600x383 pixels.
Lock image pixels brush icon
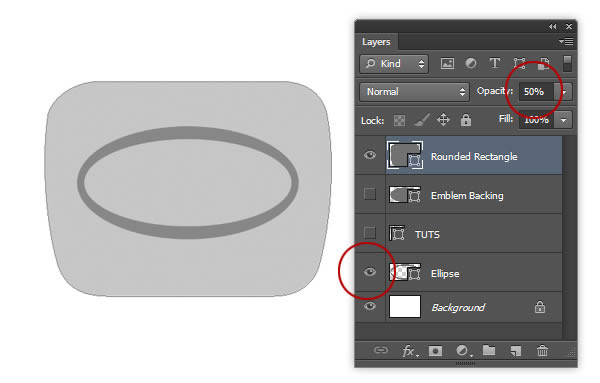422,121
